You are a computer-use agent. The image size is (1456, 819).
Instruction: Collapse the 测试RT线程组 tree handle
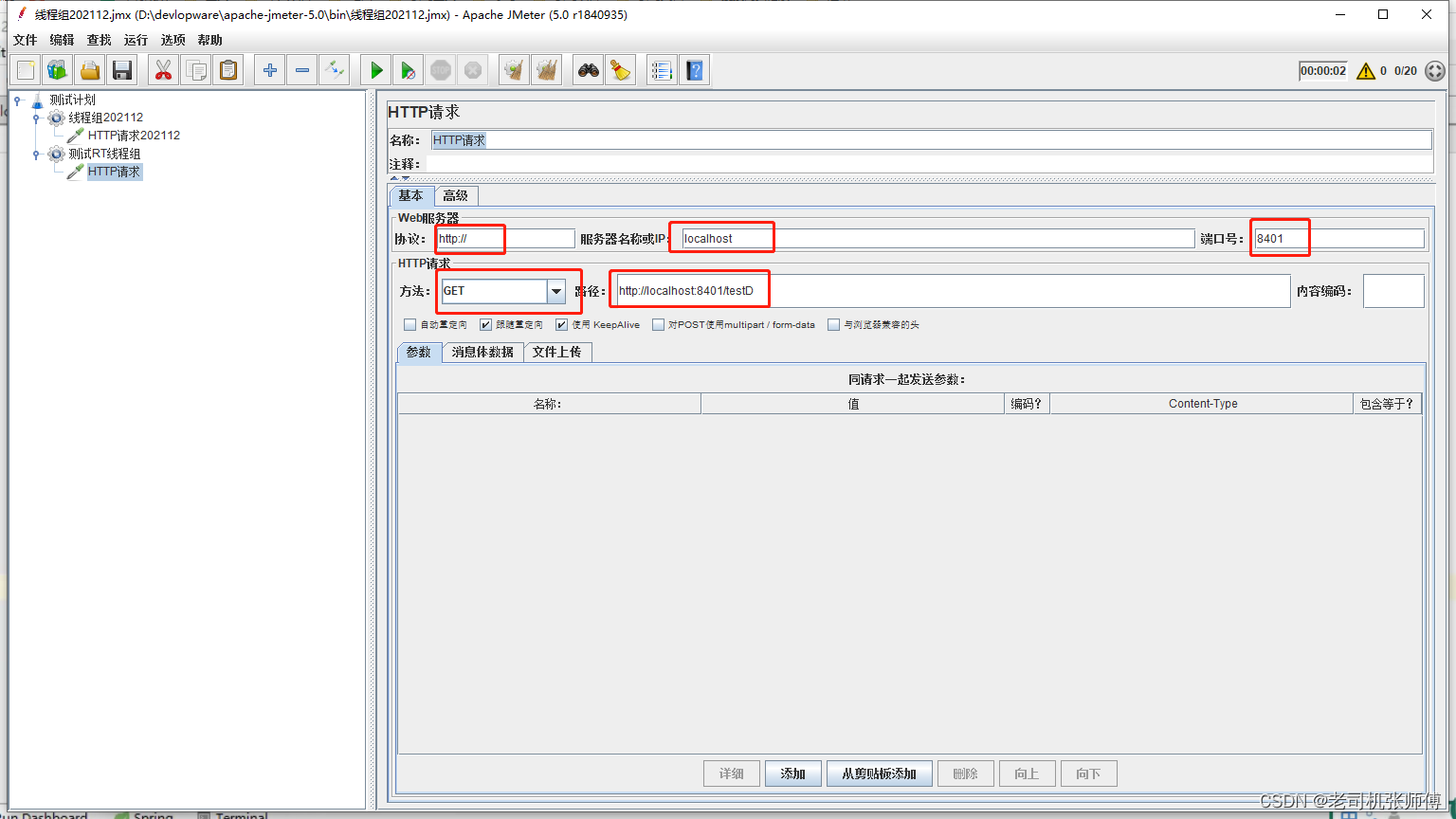click(36, 154)
